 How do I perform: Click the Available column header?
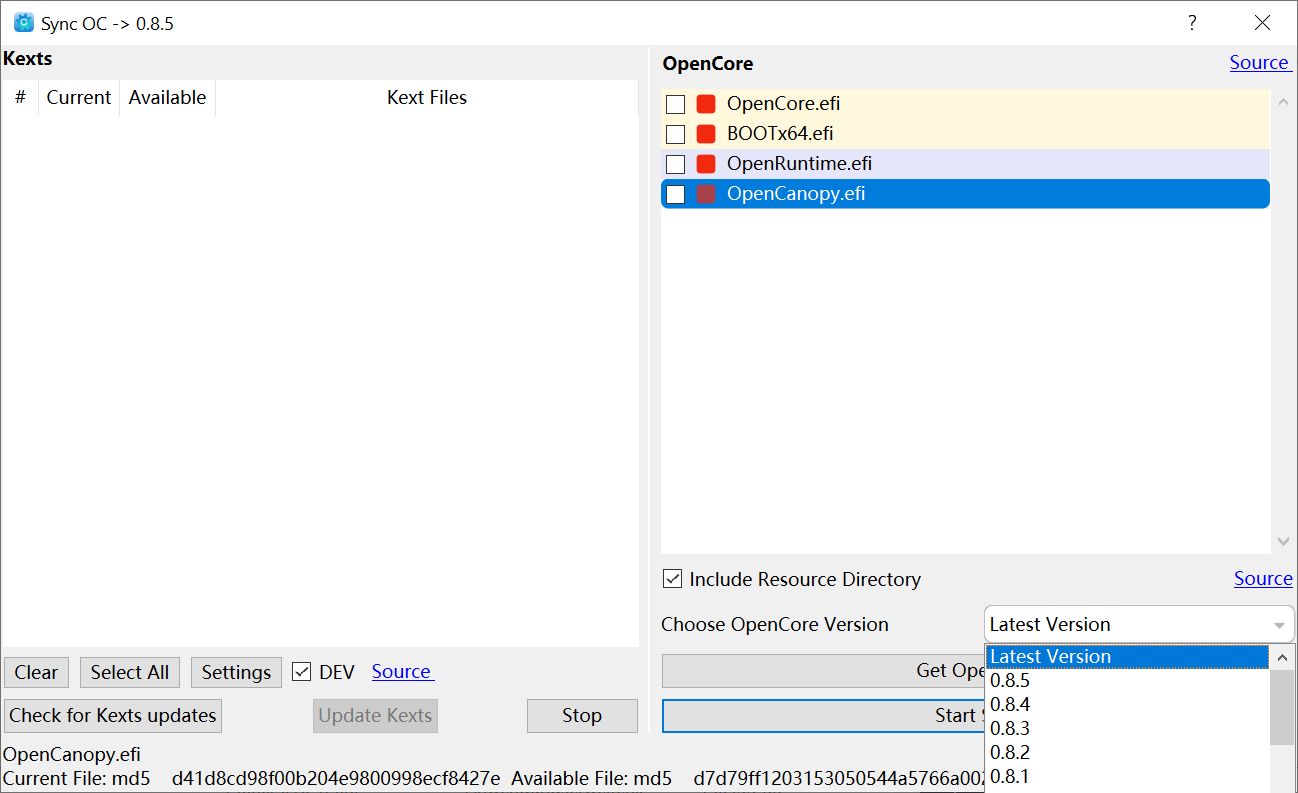pyautogui.click(x=167, y=98)
